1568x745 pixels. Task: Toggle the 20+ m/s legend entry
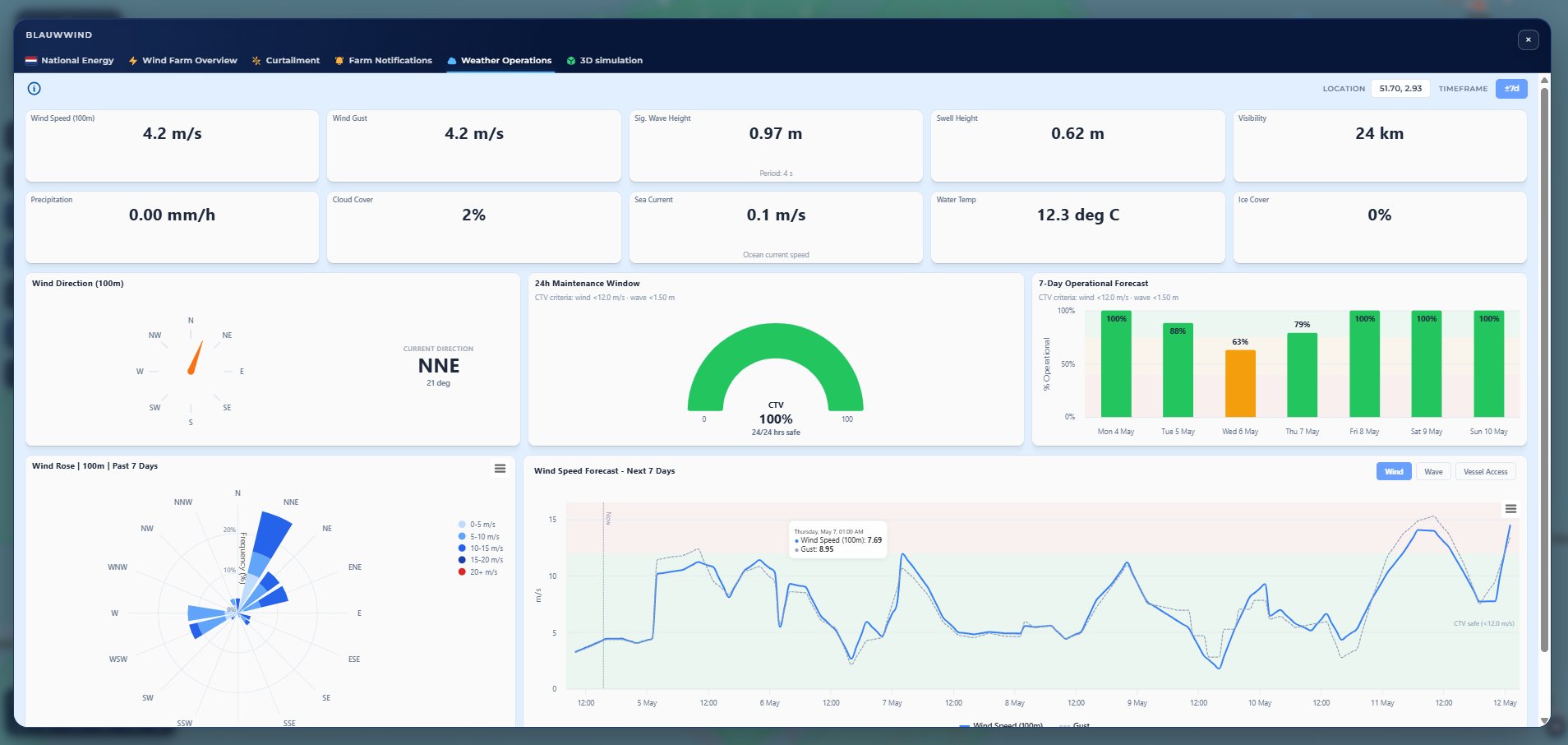click(477, 572)
